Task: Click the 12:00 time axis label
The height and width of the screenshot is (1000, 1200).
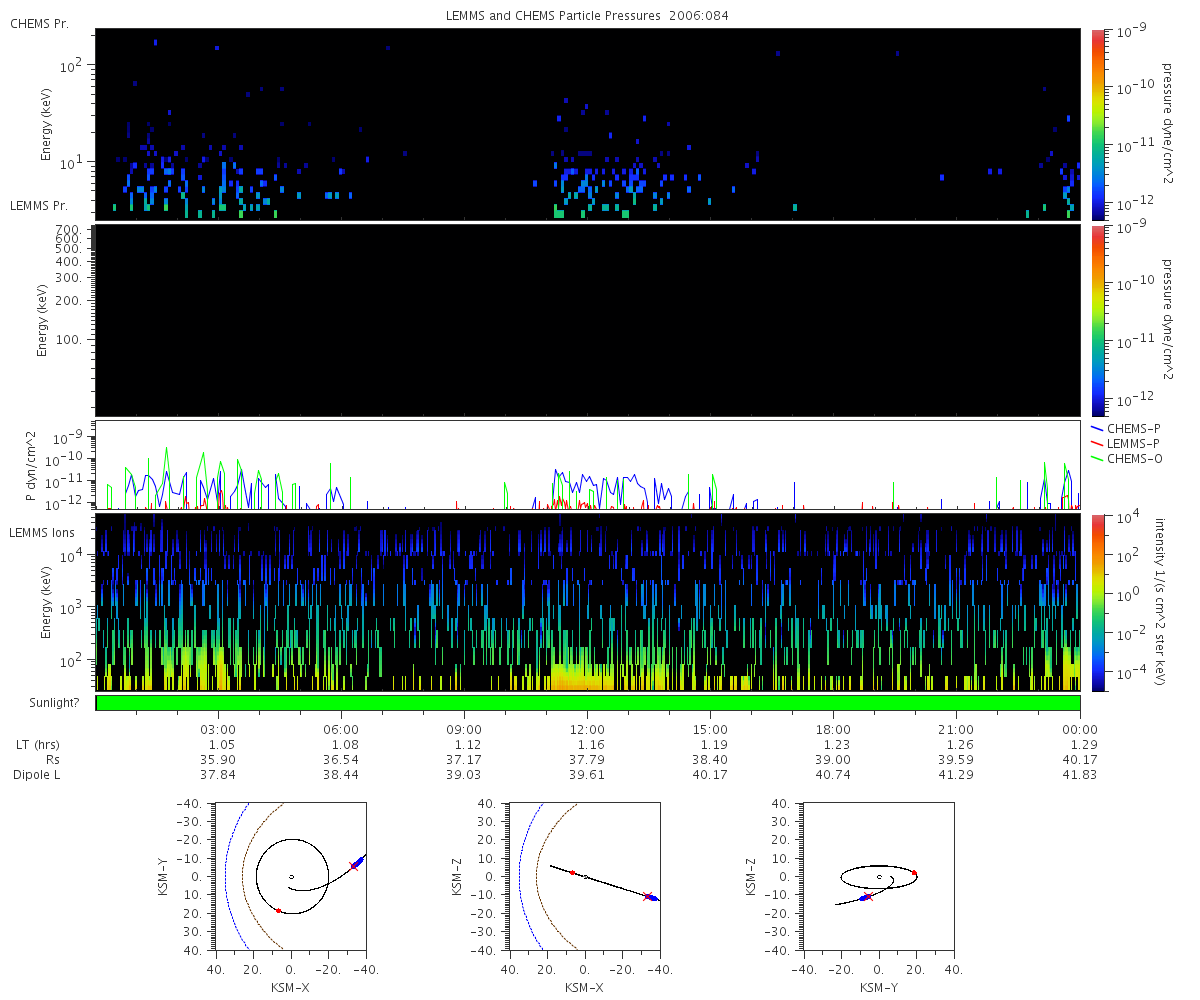Action: (587, 730)
